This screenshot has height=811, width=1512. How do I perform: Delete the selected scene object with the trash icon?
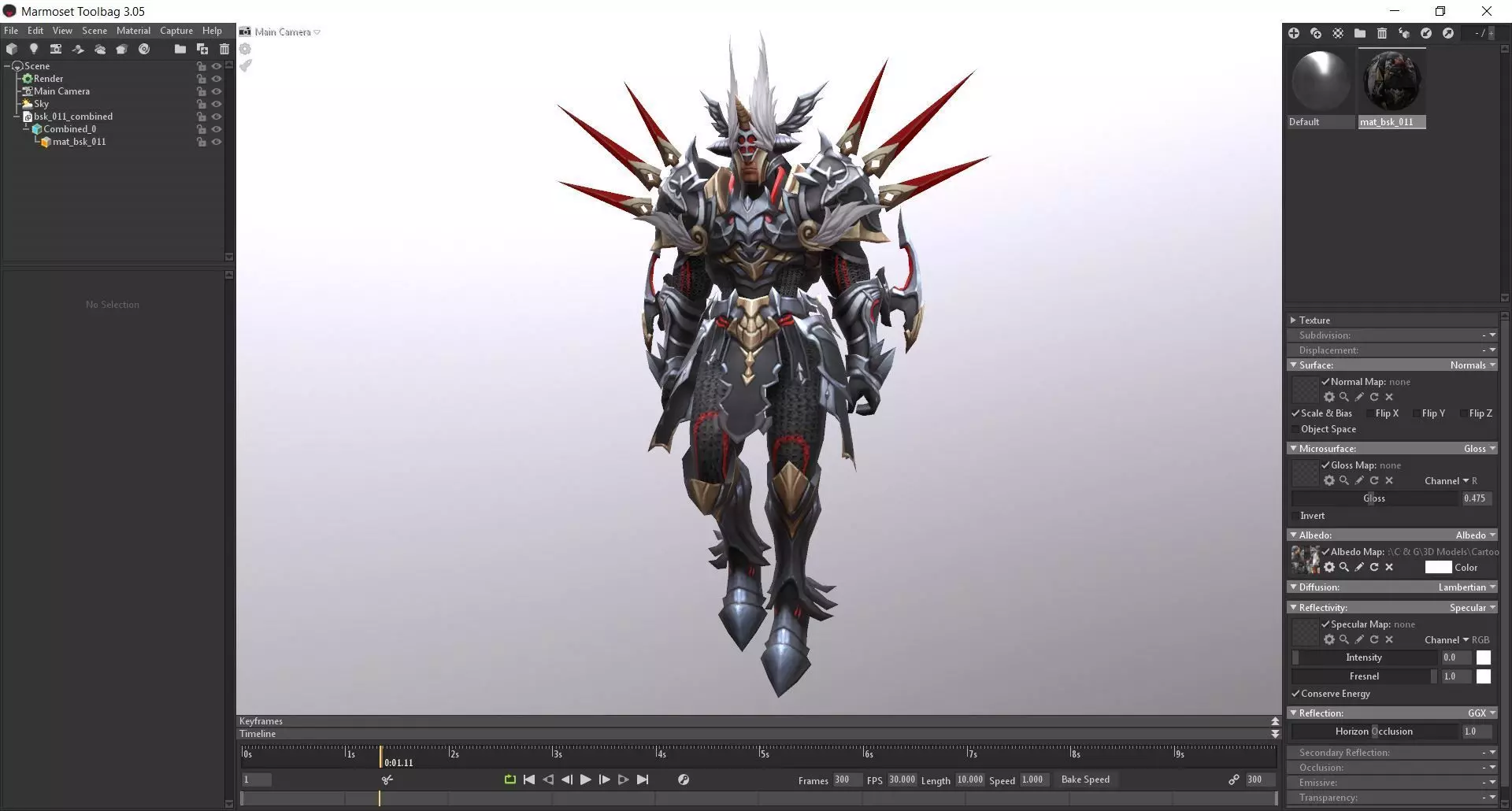(224, 49)
